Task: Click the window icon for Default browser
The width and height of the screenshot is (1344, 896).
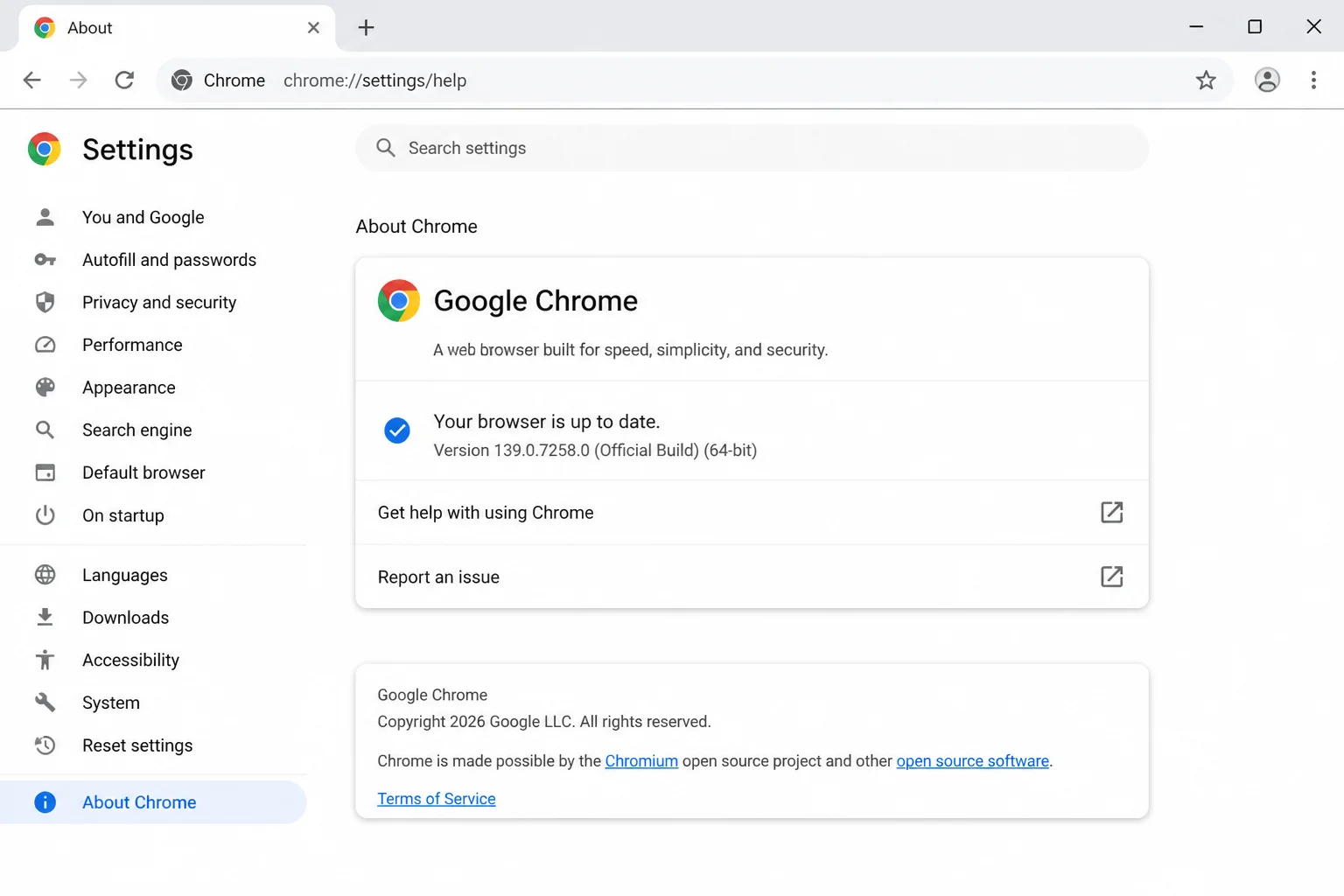Action: pyautogui.click(x=45, y=472)
